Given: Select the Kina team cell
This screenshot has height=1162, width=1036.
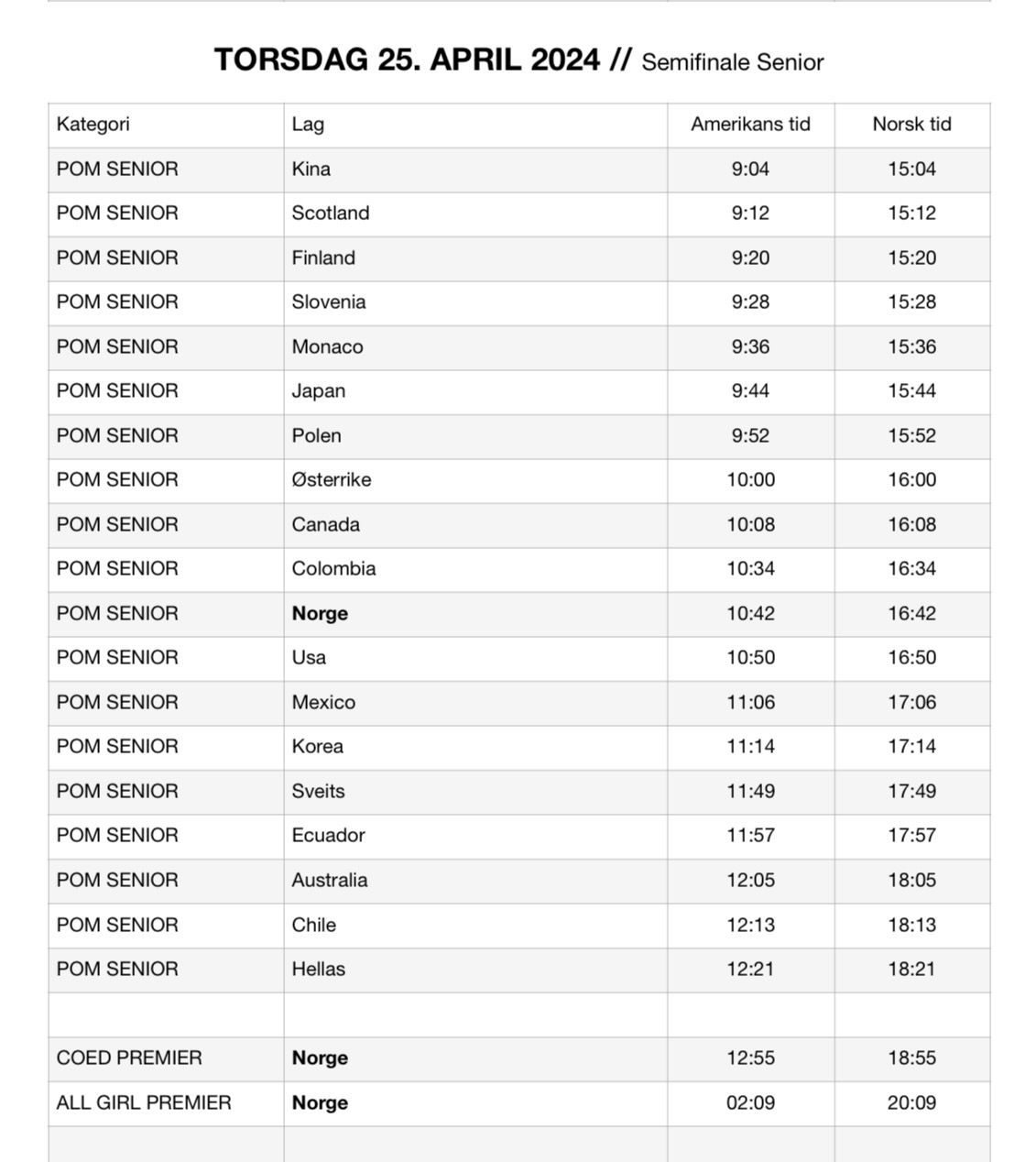Looking at the screenshot, I should click(x=475, y=170).
